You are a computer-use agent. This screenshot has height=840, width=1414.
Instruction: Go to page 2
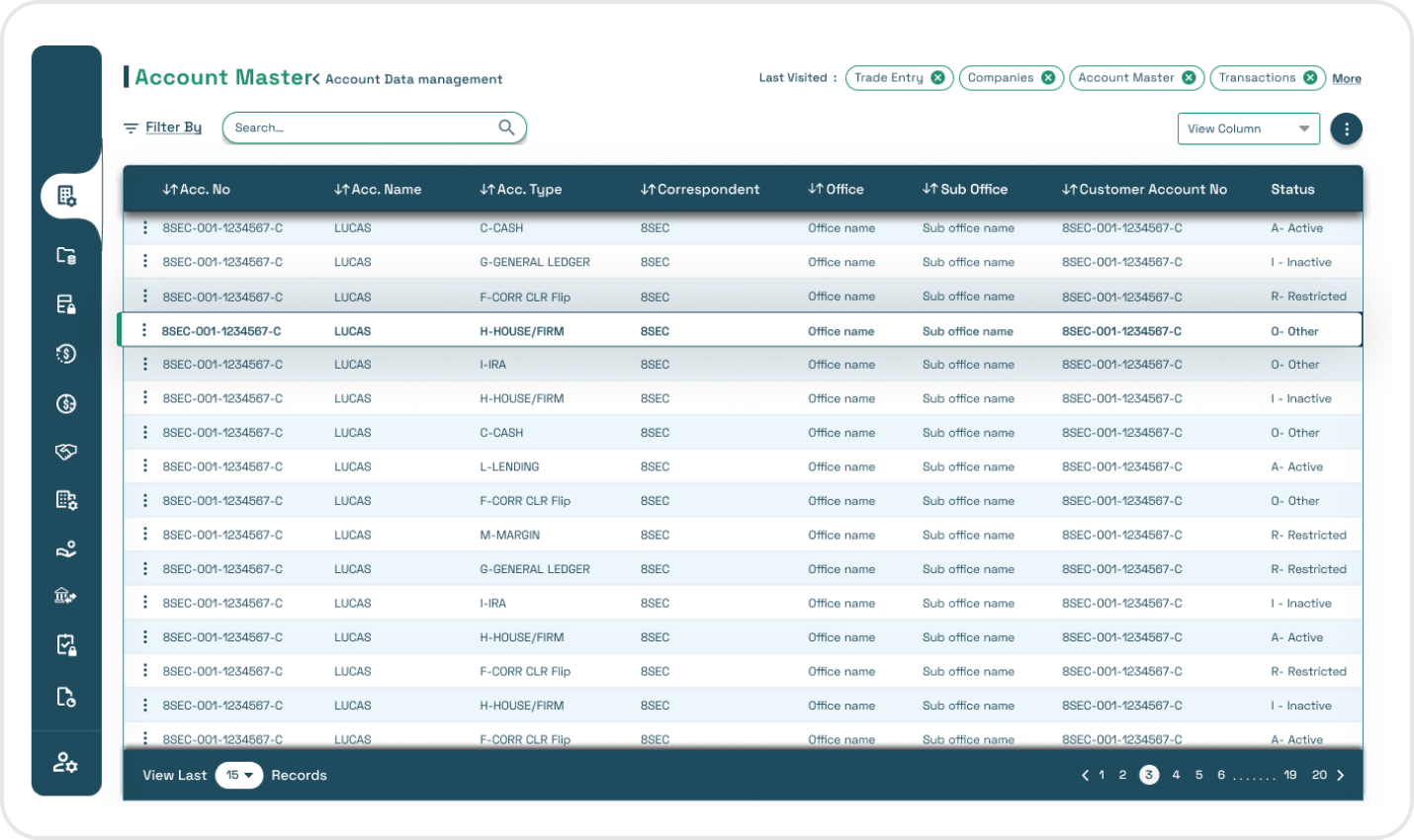pyautogui.click(x=1122, y=776)
